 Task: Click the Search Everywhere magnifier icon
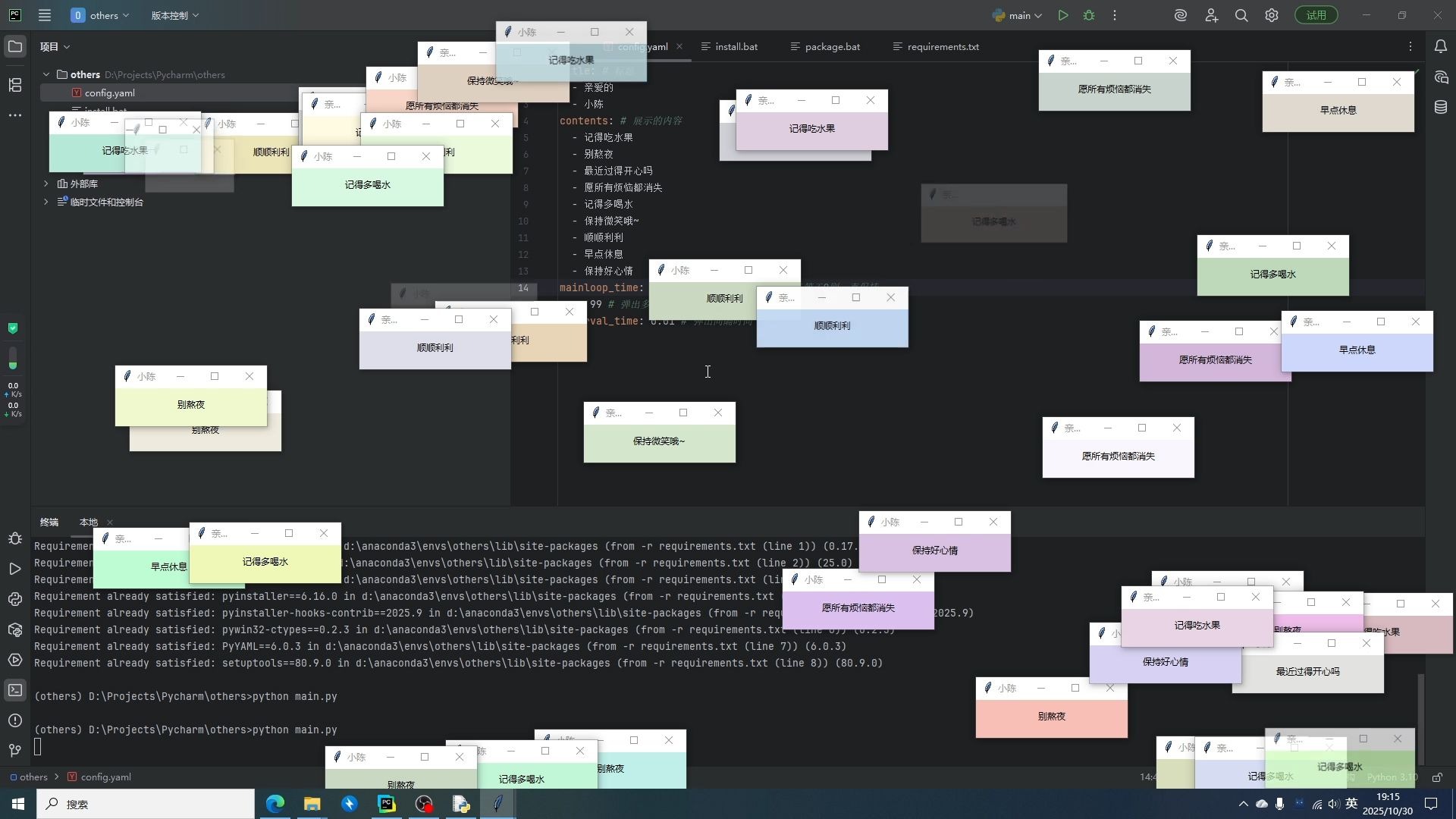(x=1241, y=15)
